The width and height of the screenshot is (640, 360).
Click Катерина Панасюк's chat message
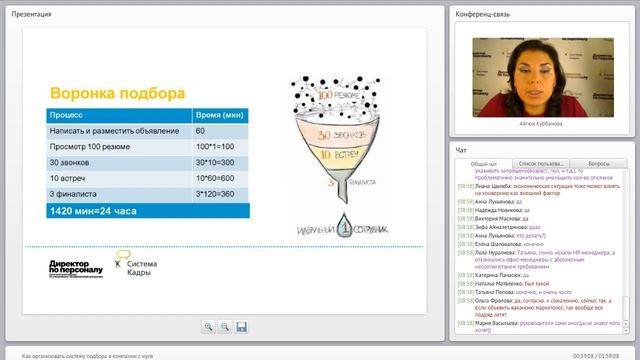coord(493,276)
